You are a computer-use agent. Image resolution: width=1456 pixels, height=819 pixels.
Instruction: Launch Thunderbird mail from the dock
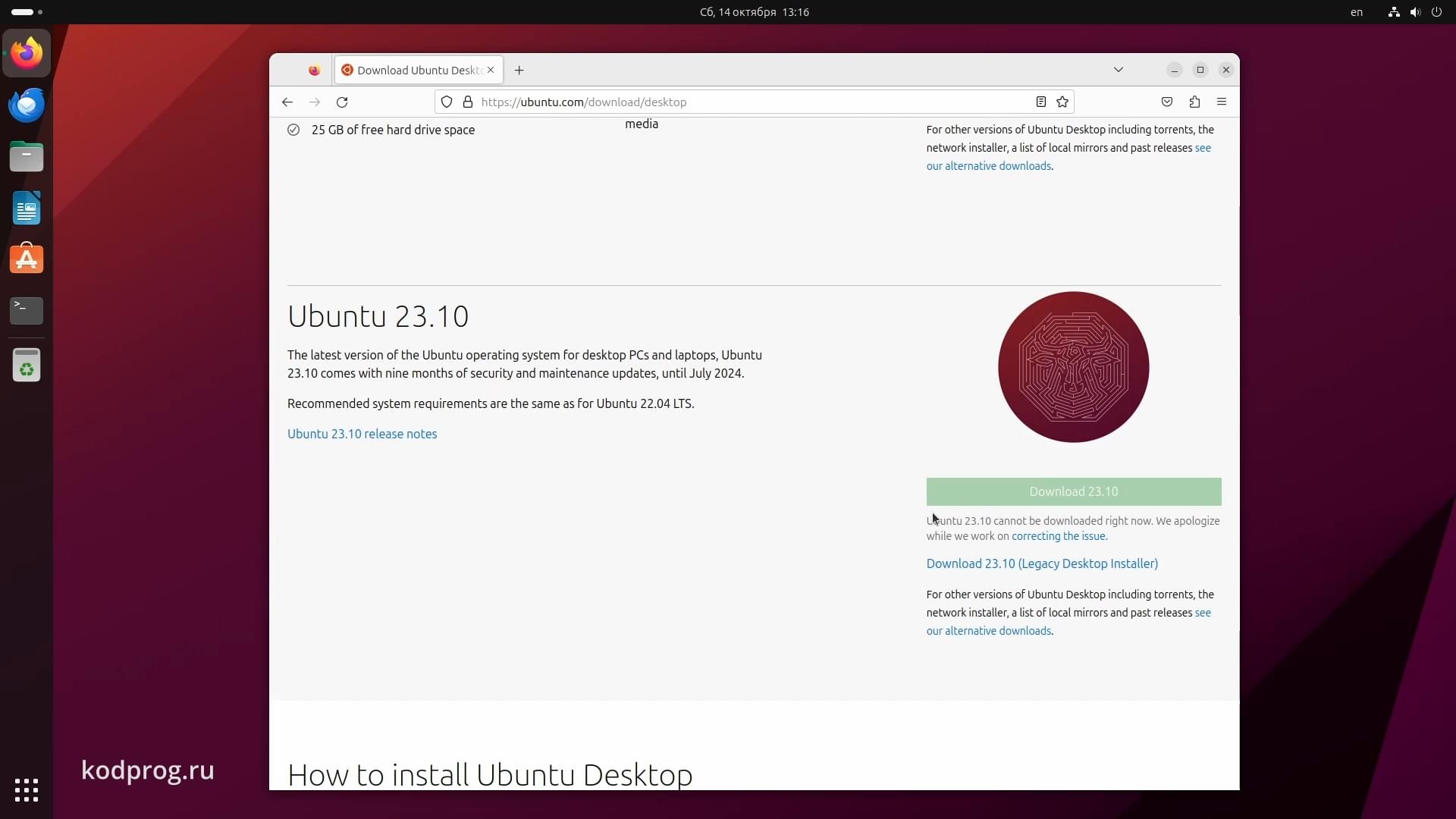coord(27,105)
